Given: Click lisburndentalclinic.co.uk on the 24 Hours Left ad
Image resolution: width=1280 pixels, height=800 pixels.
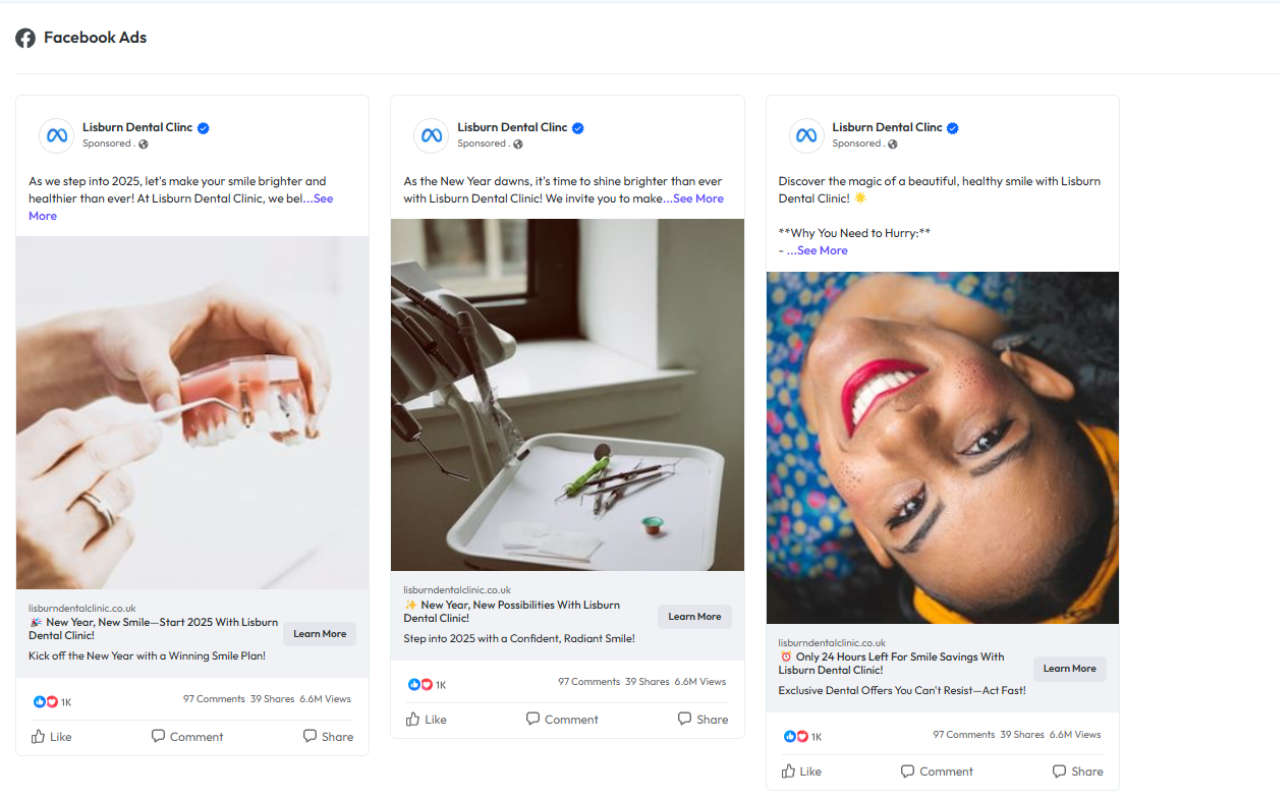Looking at the screenshot, I should point(832,643).
